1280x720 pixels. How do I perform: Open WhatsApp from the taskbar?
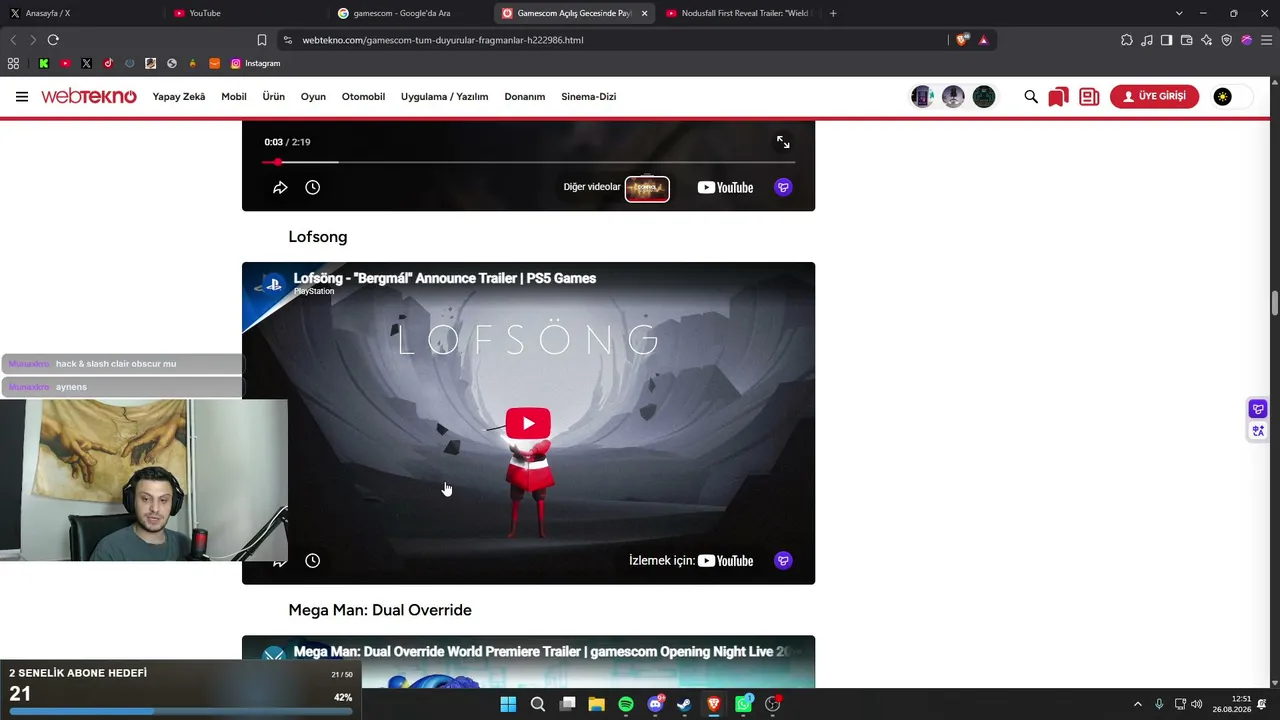point(743,704)
